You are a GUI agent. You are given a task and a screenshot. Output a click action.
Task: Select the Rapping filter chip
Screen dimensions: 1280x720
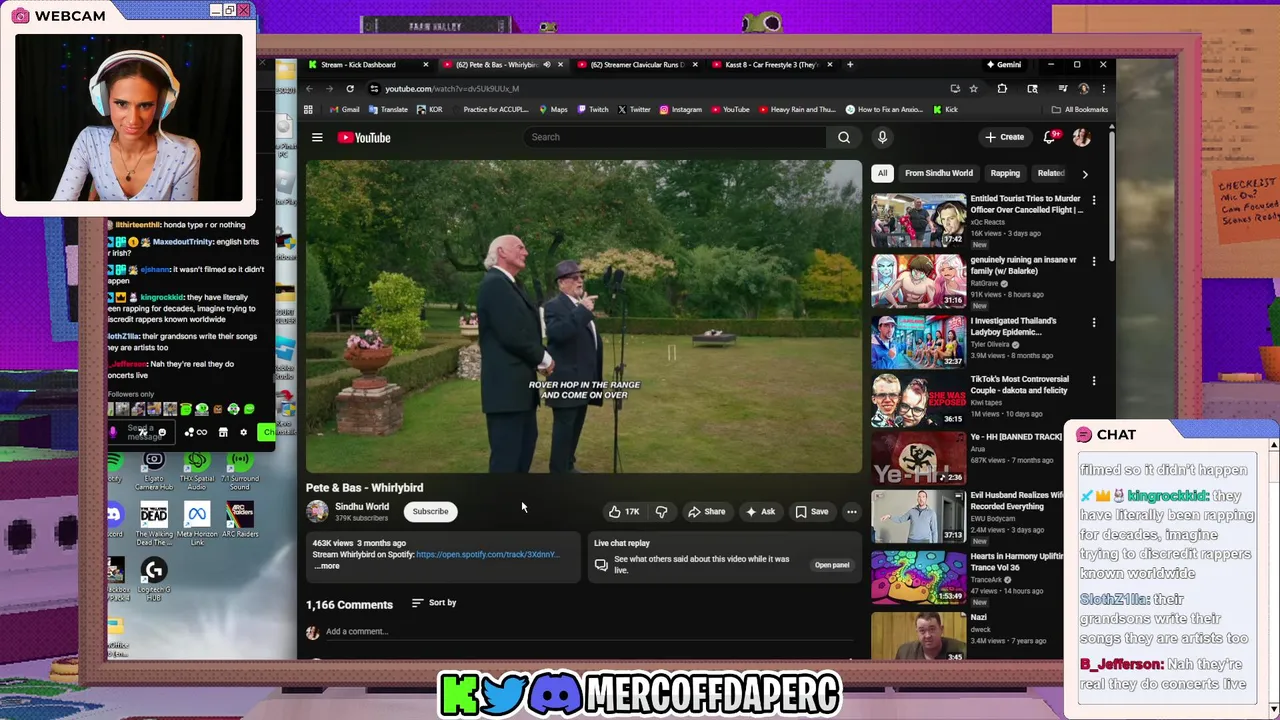1005,173
